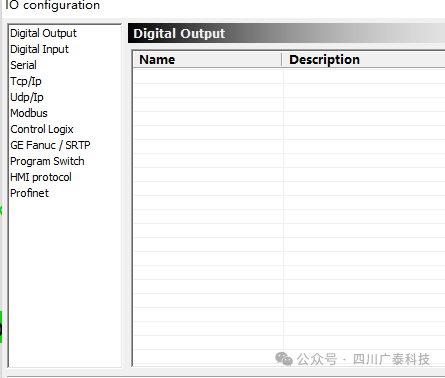Open the Control Logix entry
Image resolution: width=445 pixels, height=378 pixels.
[x=42, y=129]
